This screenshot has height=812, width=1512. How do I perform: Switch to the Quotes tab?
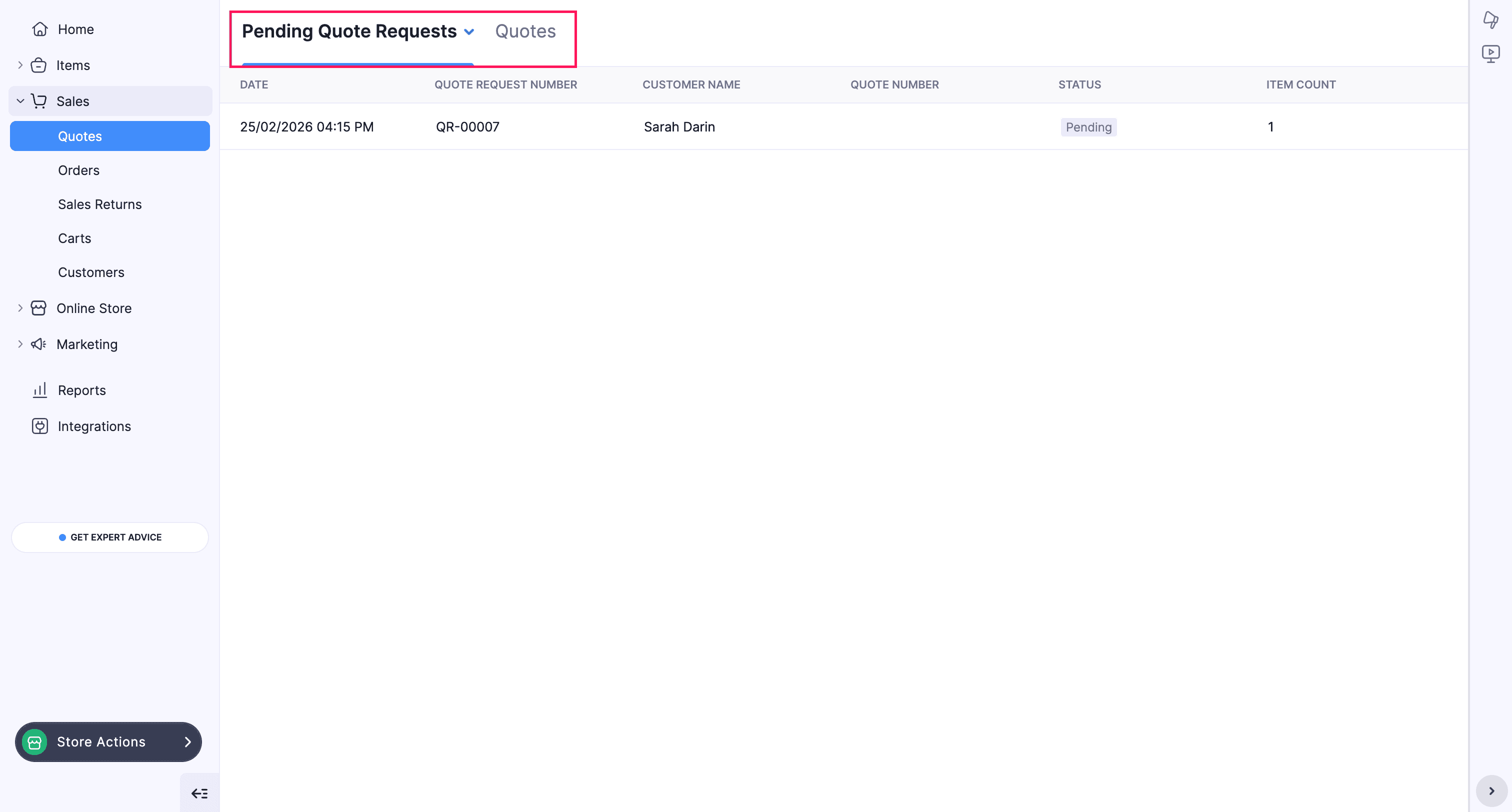coord(525,31)
